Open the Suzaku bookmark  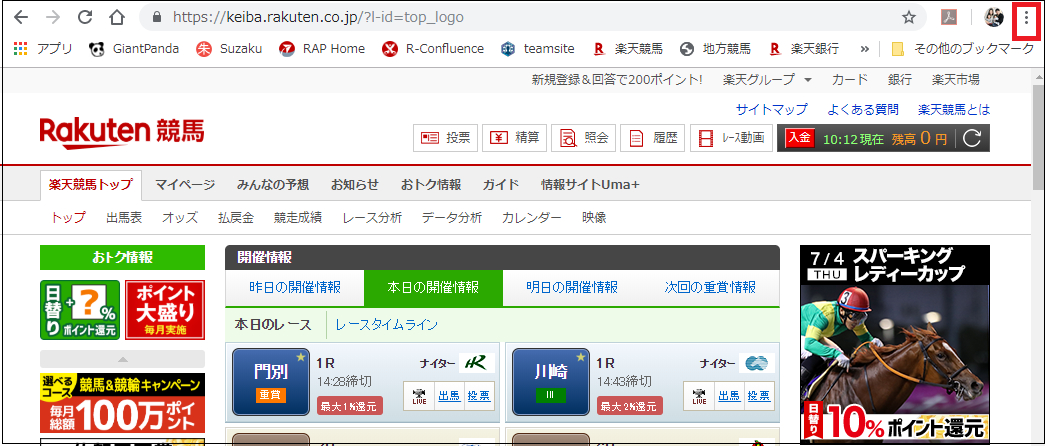point(229,49)
